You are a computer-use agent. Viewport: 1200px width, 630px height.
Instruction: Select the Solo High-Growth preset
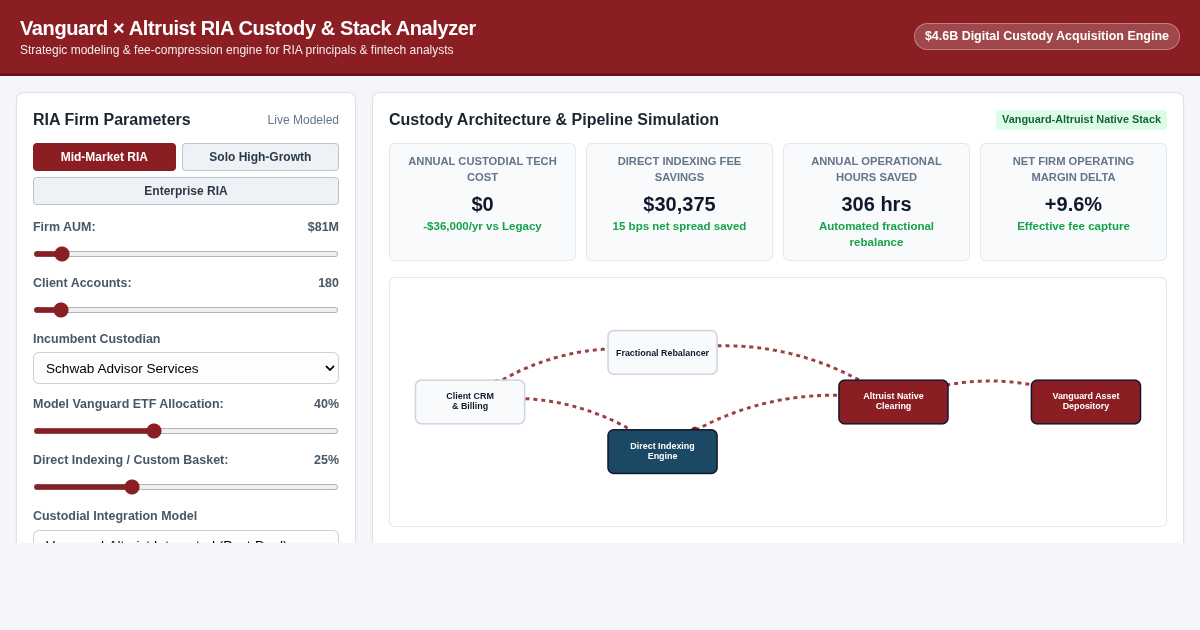point(260,157)
